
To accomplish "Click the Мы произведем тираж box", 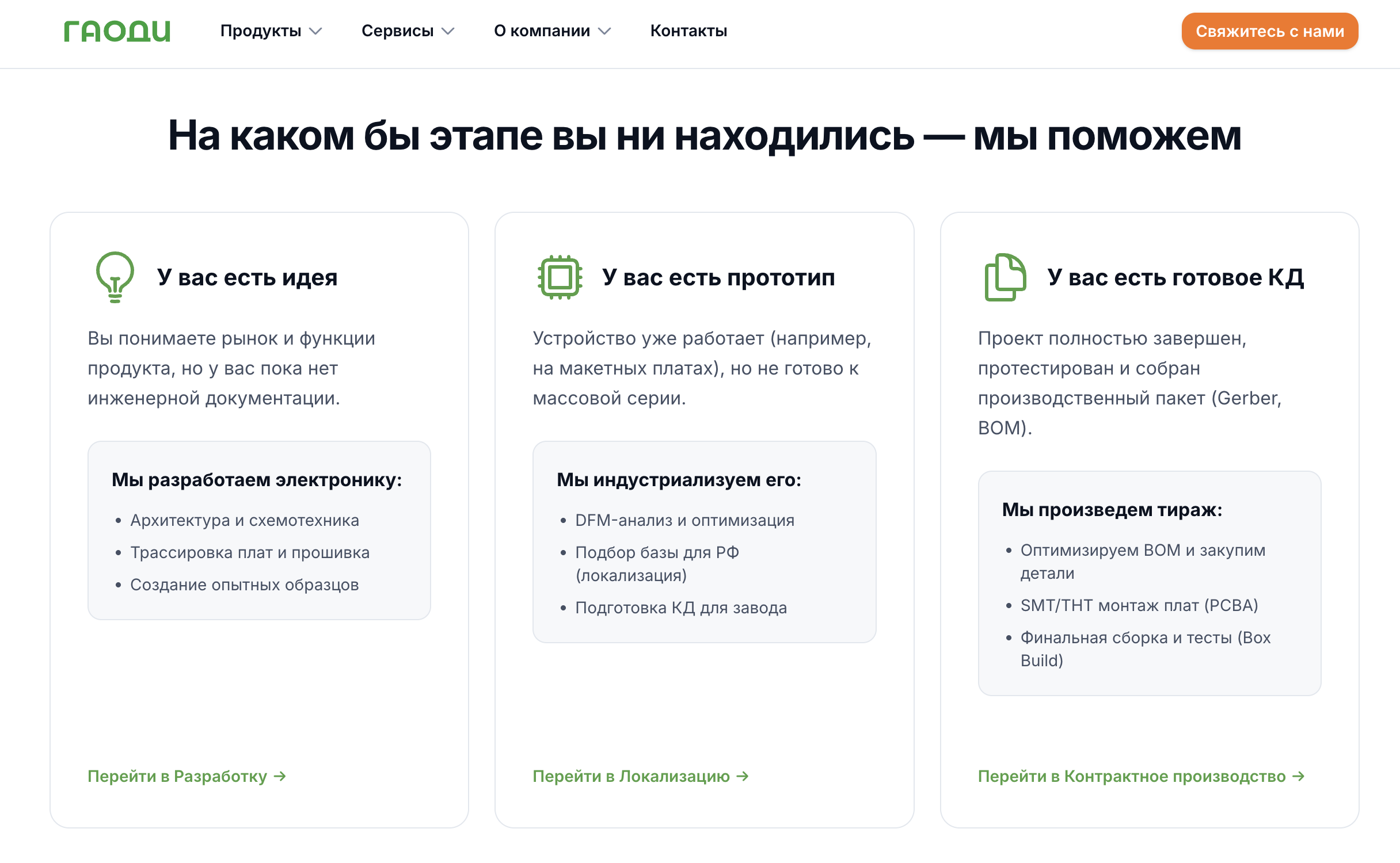I will click(1149, 583).
